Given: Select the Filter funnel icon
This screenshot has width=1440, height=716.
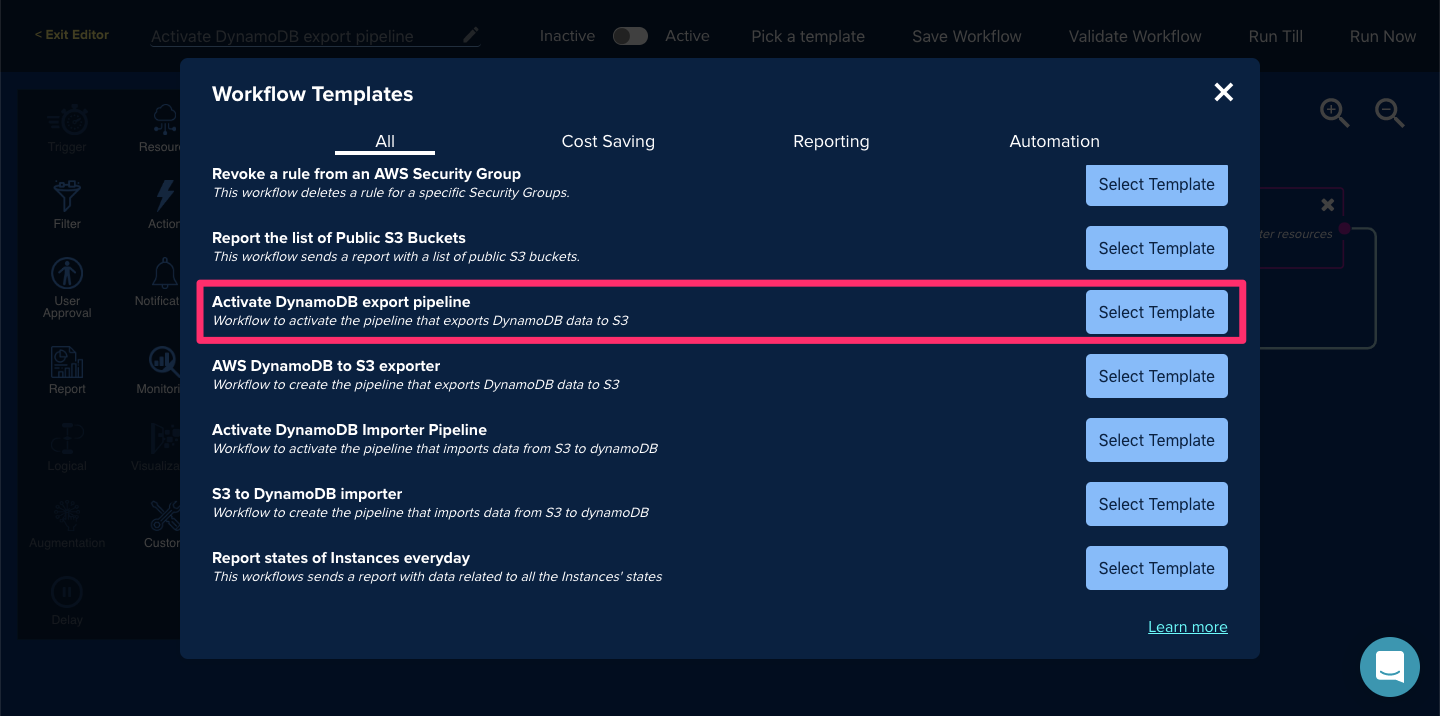Looking at the screenshot, I should click(67, 196).
